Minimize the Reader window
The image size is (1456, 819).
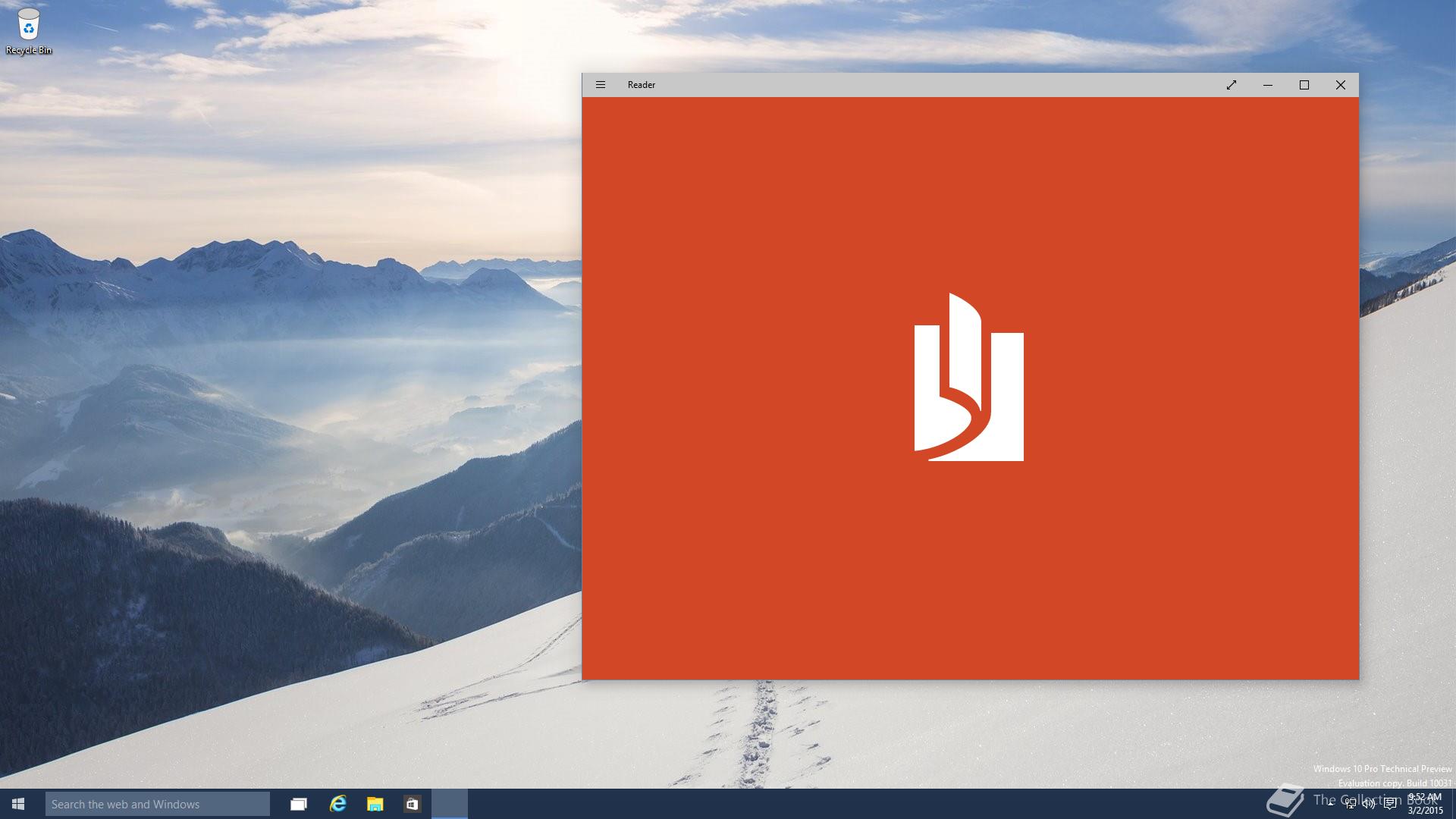(x=1267, y=85)
